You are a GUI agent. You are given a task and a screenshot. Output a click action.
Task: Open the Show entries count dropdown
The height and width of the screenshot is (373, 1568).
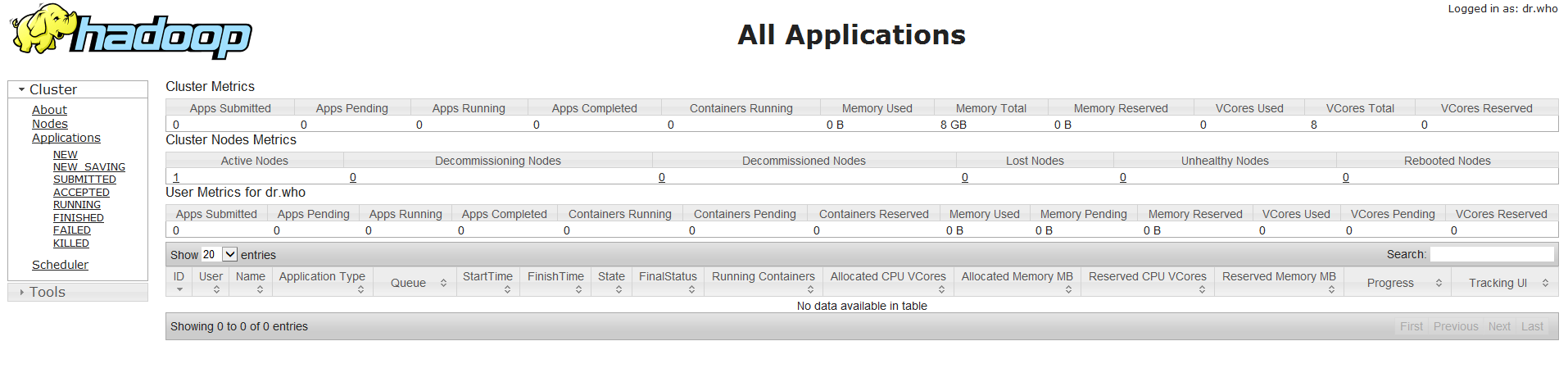point(220,255)
